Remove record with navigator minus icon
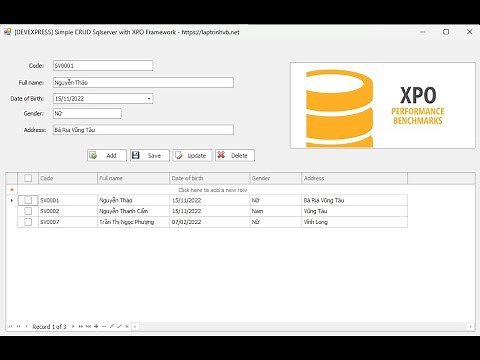The image size is (480, 360). coord(104,326)
